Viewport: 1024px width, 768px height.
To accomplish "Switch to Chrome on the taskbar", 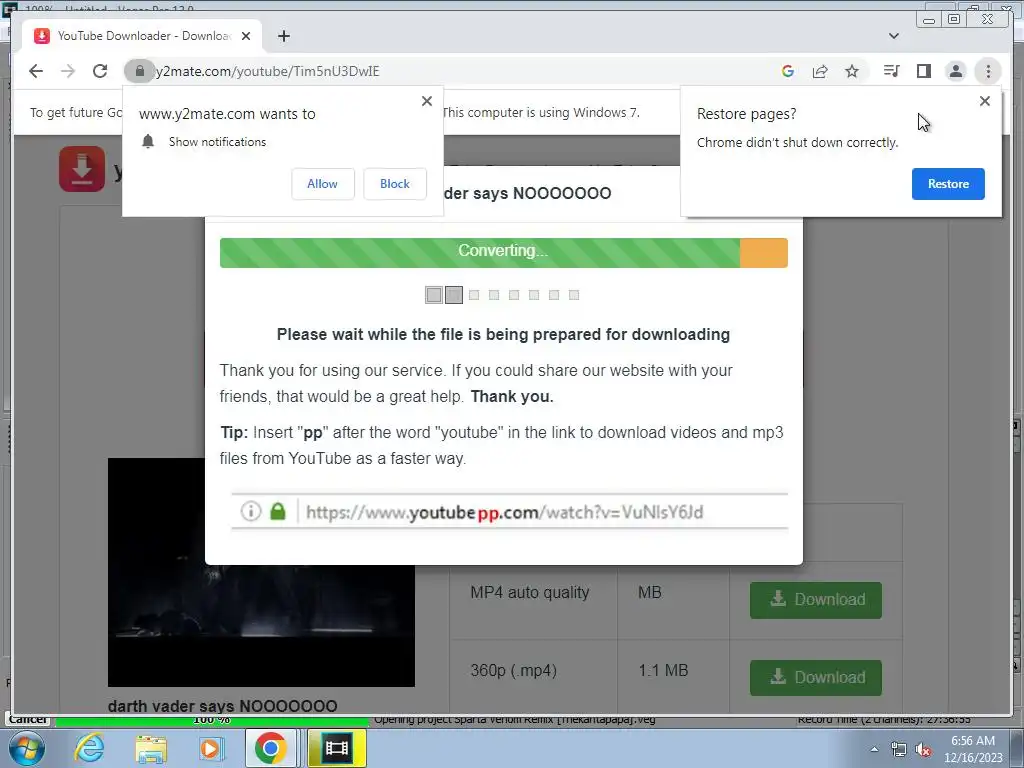I will (x=270, y=748).
